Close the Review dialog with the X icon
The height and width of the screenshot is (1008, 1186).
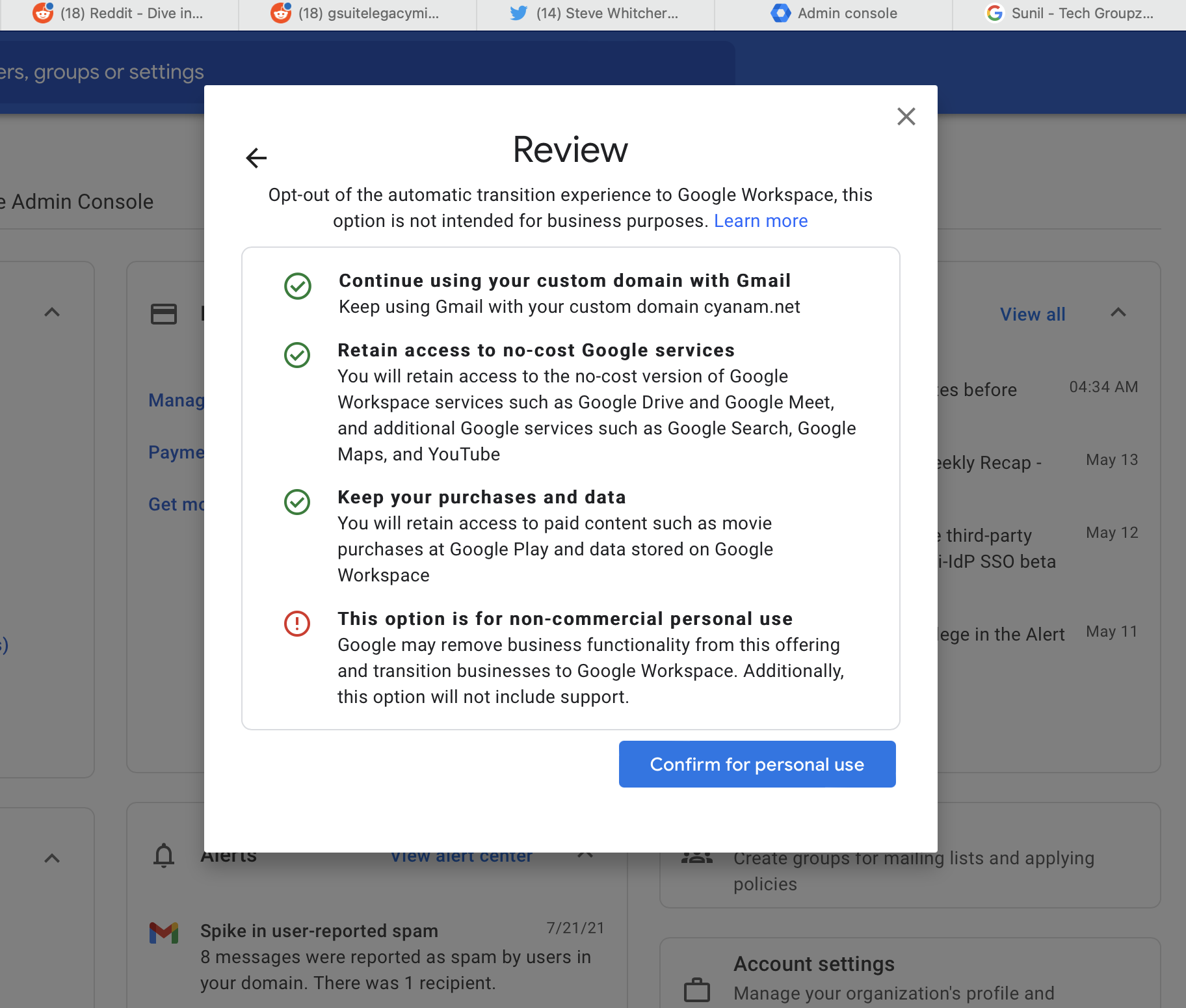pos(906,116)
